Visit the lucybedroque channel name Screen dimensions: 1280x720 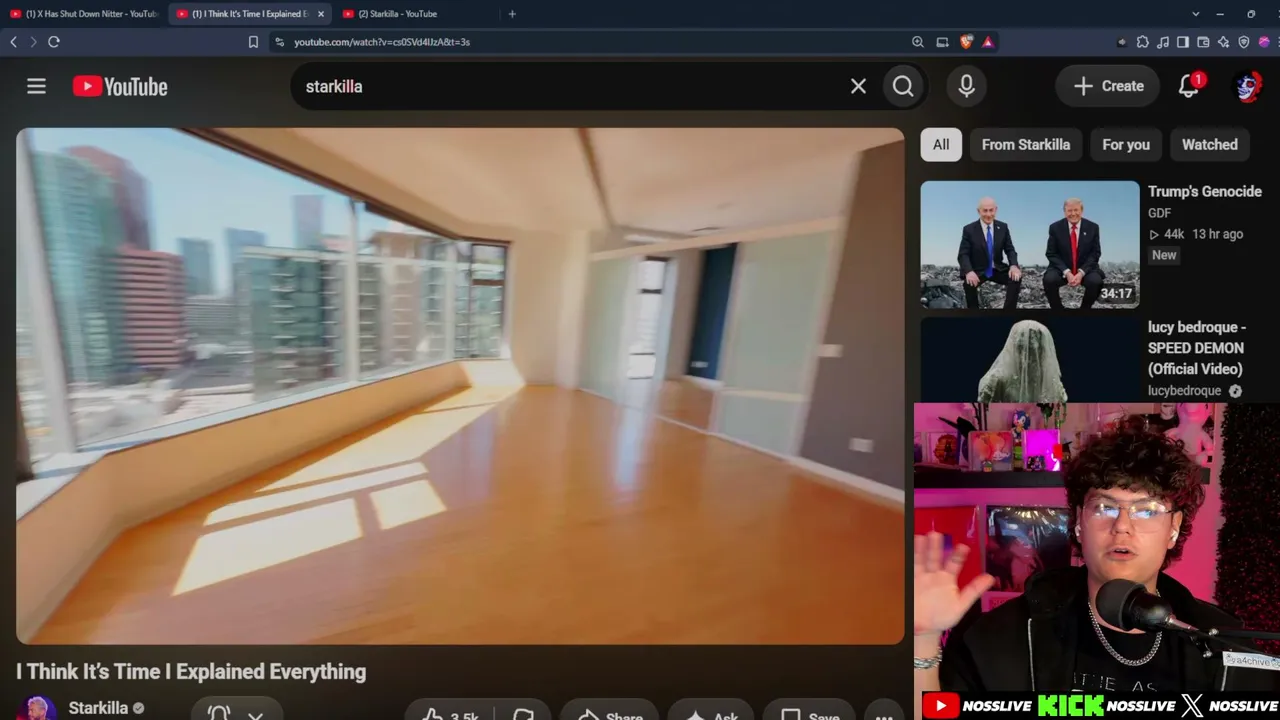coord(1184,391)
